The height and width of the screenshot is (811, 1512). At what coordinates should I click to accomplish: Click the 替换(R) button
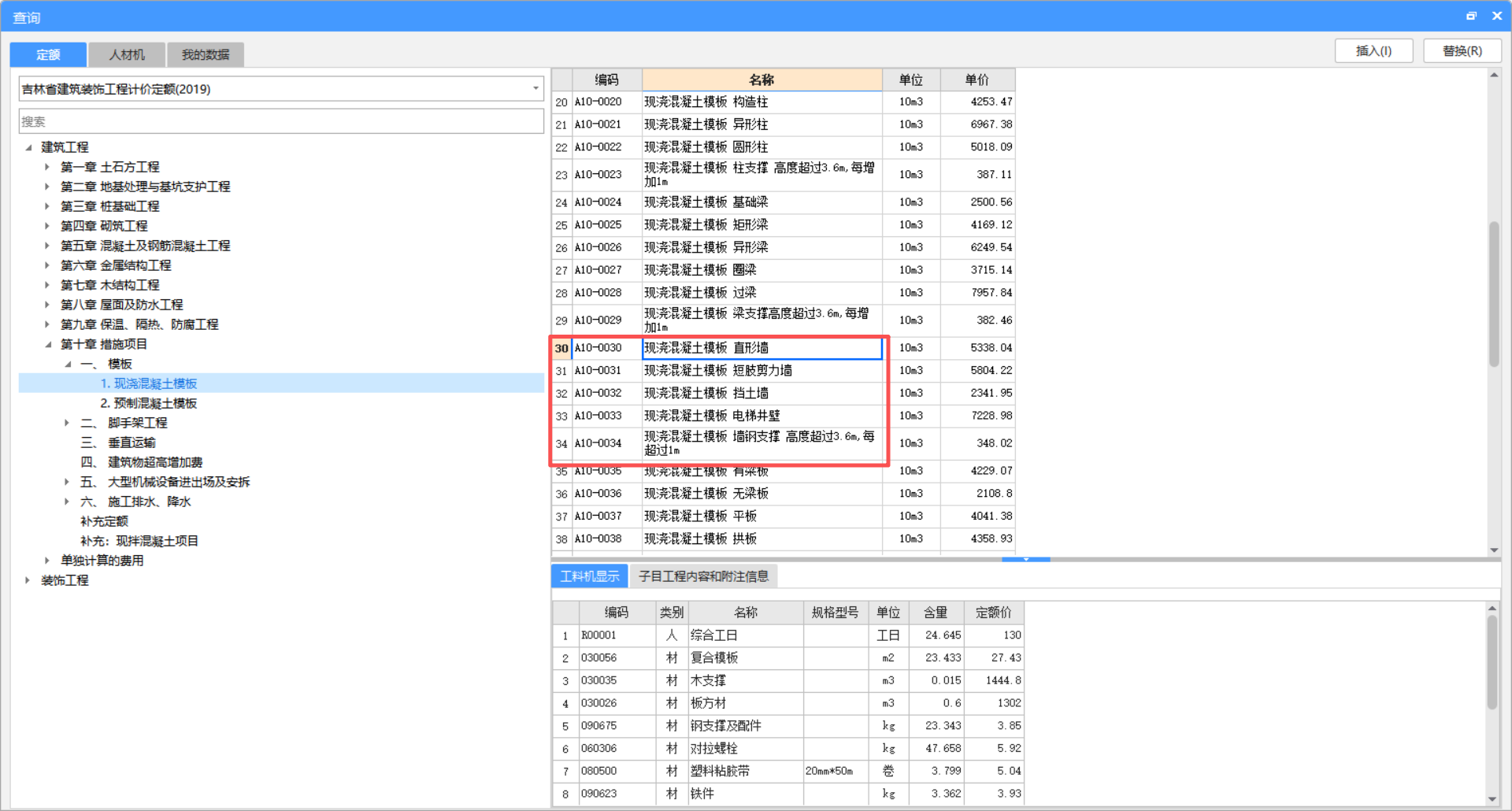point(1462,51)
